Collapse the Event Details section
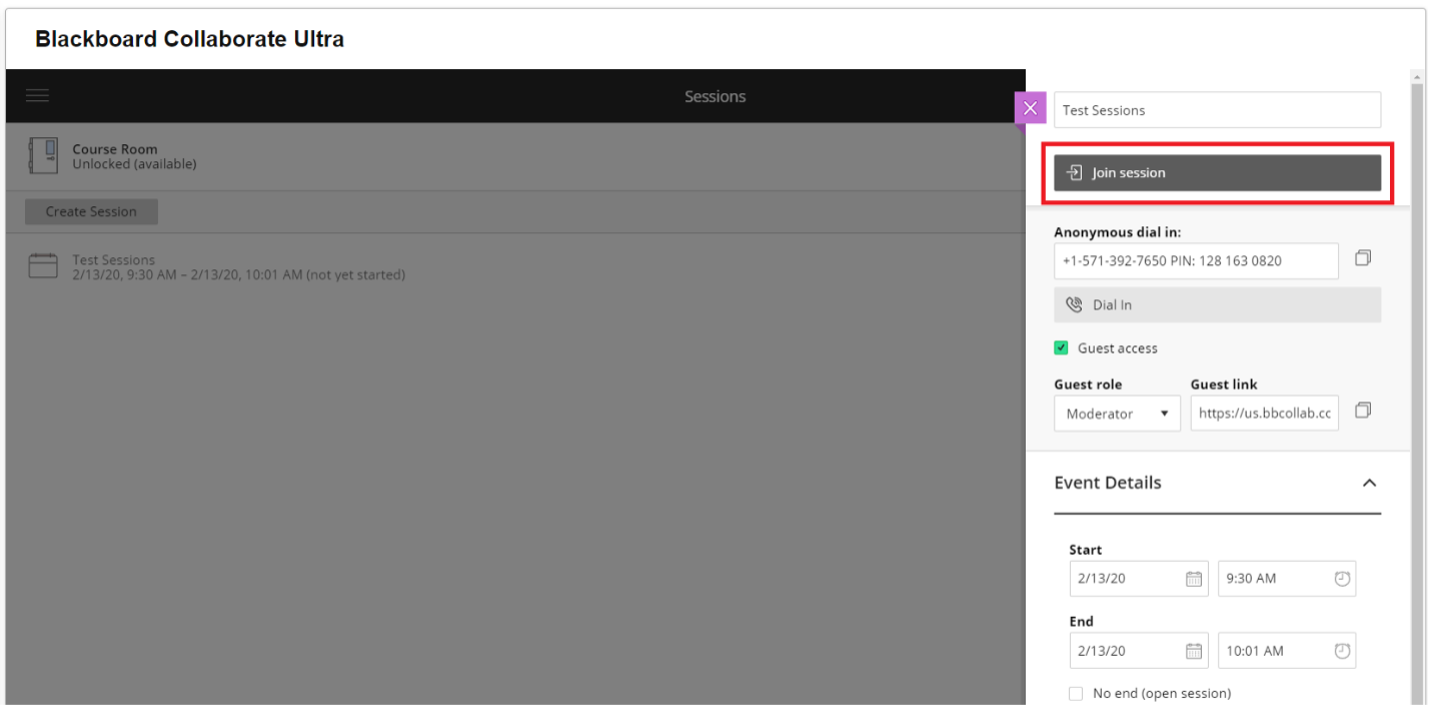The width and height of the screenshot is (1430, 708). click(1369, 483)
